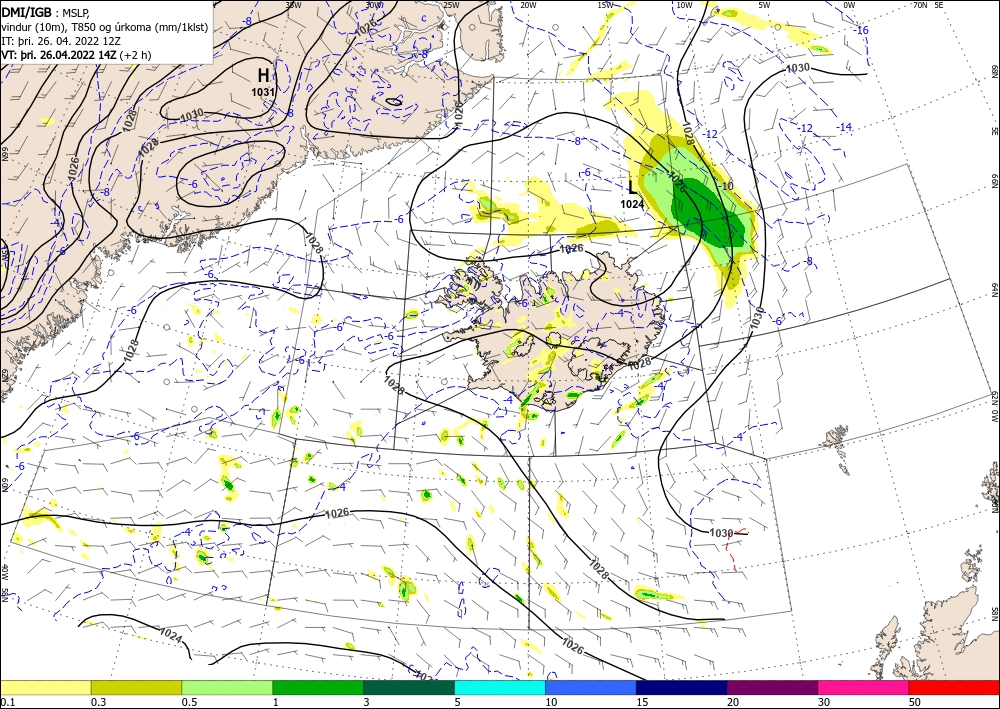Click the legend scale label '30'

coord(825,702)
